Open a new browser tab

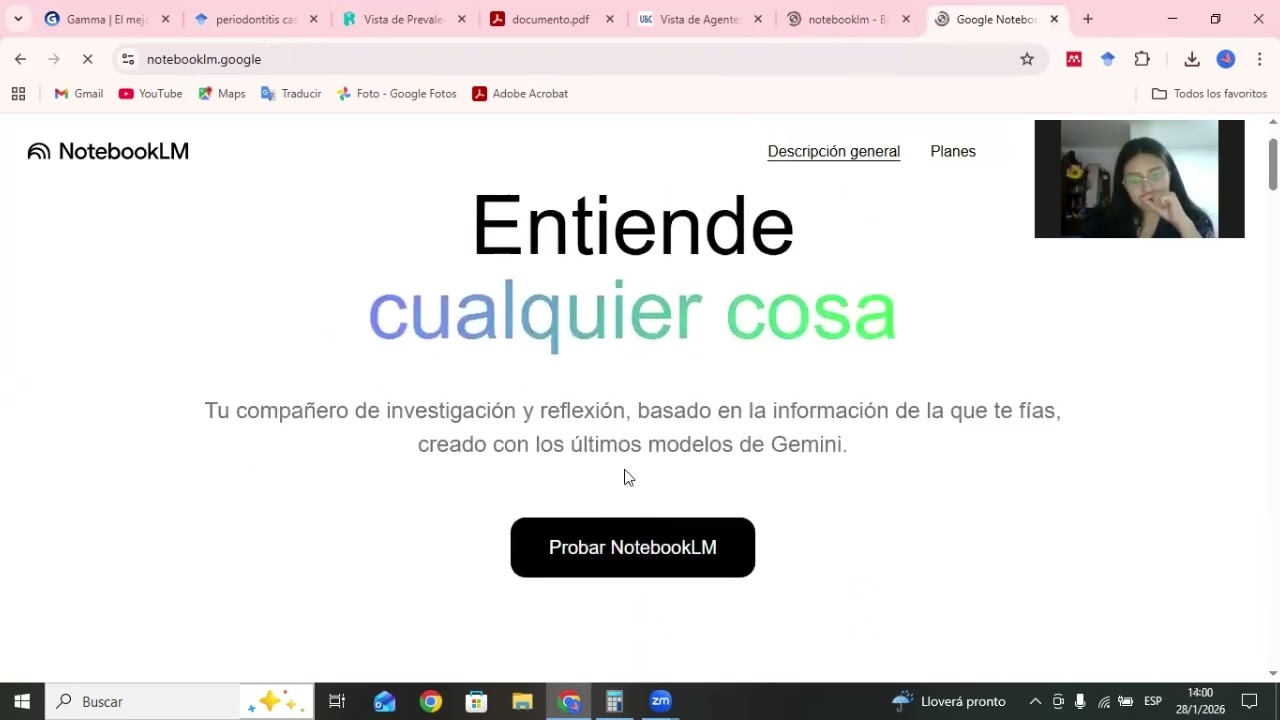[x=1088, y=19]
